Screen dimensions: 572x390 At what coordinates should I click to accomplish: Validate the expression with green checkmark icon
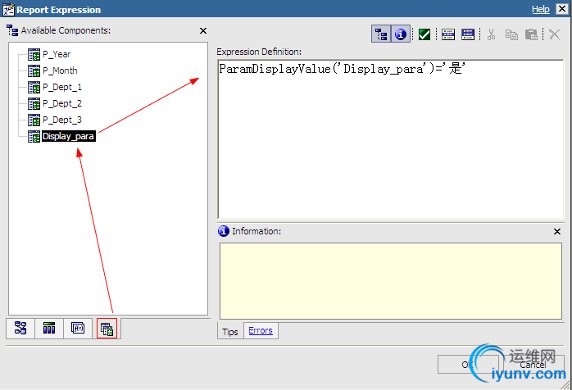(424, 35)
